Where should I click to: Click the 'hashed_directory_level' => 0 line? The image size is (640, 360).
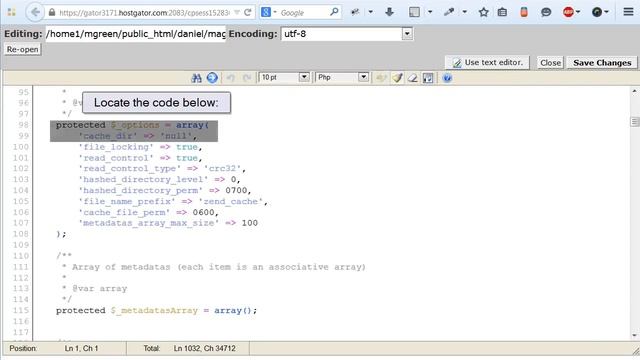pyautogui.click(x=159, y=180)
